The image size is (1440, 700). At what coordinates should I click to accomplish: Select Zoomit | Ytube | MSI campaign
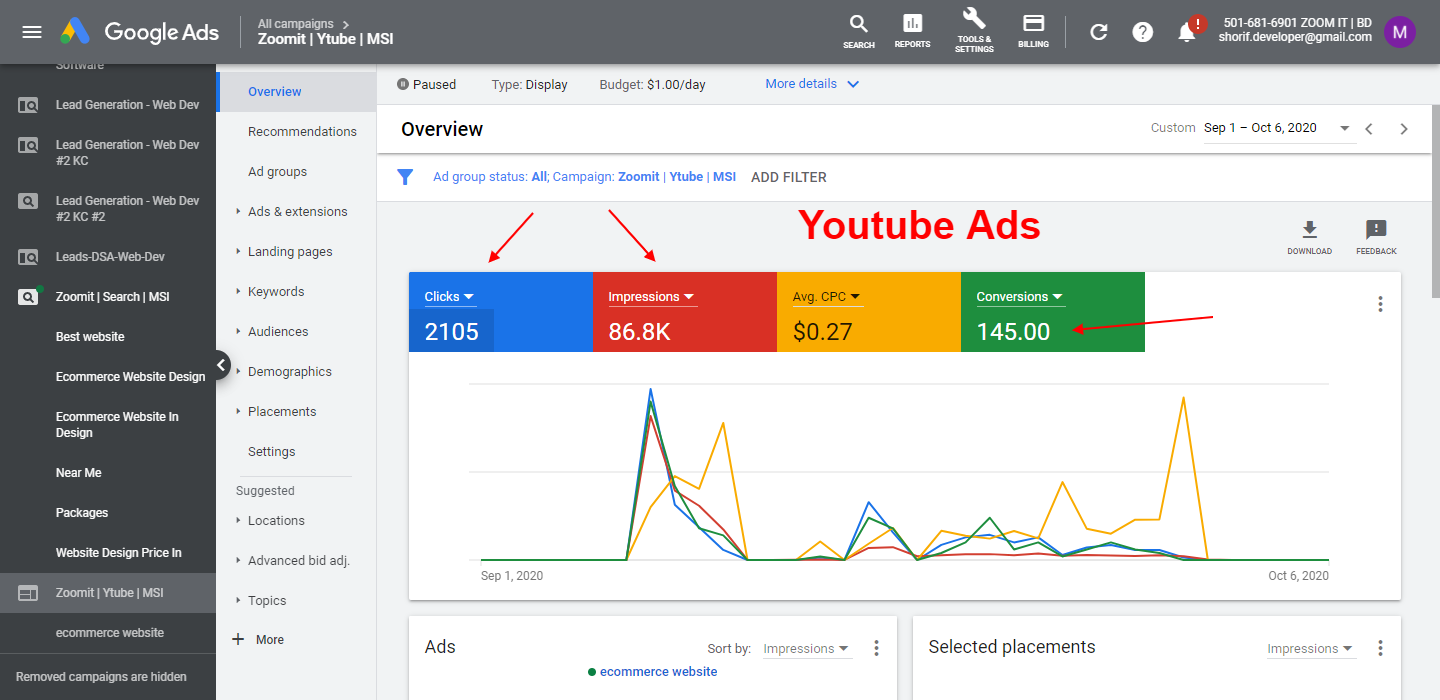pyautogui.click(x=108, y=593)
